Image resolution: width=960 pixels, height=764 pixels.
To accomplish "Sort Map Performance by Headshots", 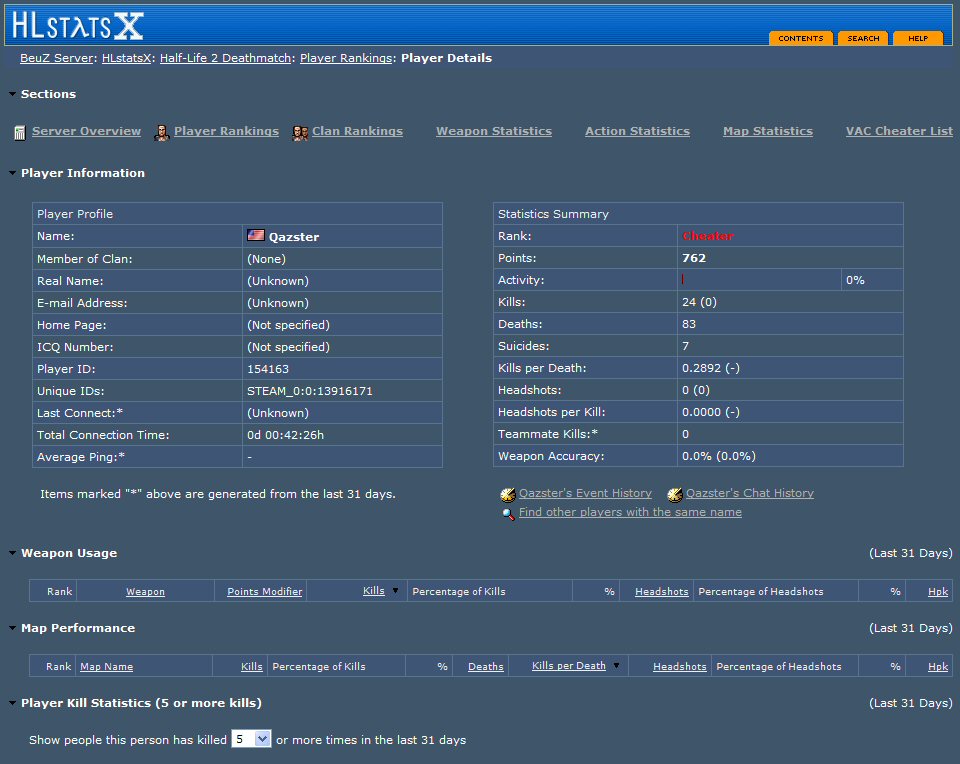I will pos(680,666).
